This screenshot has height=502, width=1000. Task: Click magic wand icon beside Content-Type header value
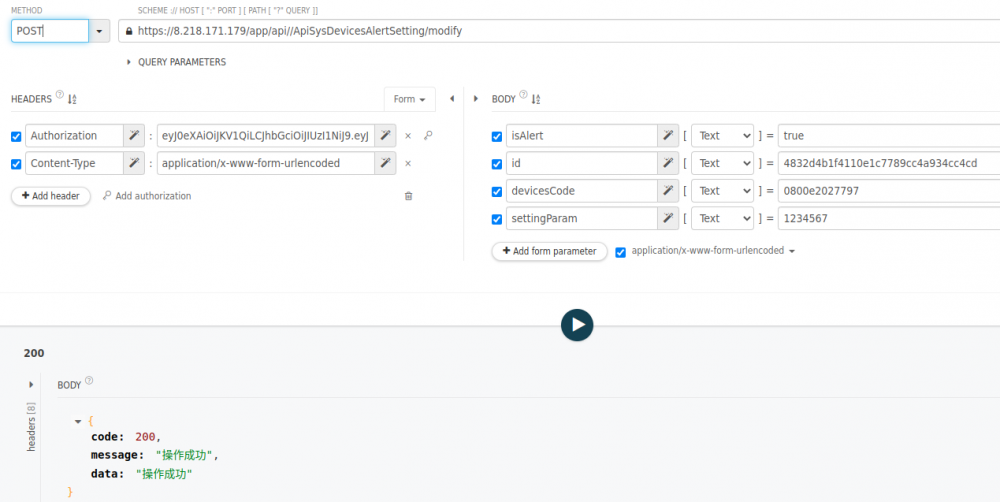click(x=386, y=163)
